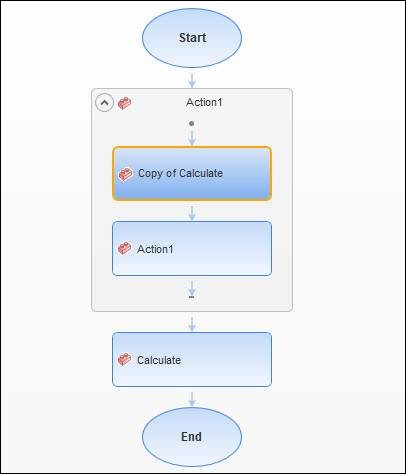The image size is (406, 474).
Task: Collapse the Action1 group with chevron button
Action: (x=105, y=103)
